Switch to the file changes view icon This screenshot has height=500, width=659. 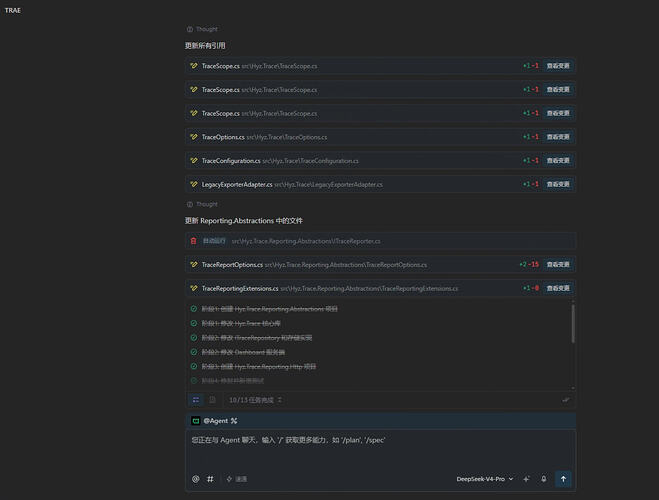coord(212,400)
